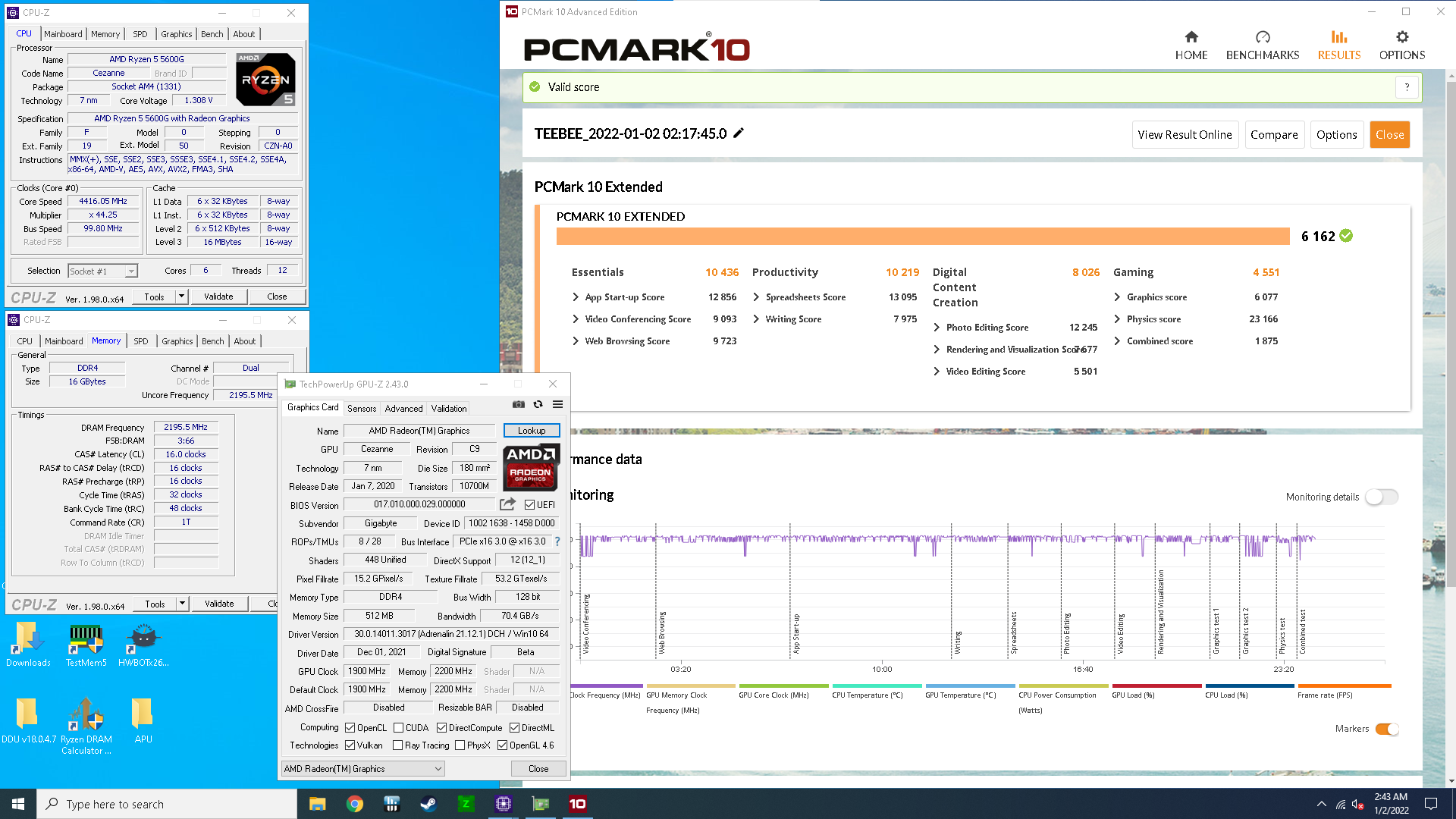The height and width of the screenshot is (819, 1456).
Task: Open Chrome from taskbar
Action: click(354, 804)
